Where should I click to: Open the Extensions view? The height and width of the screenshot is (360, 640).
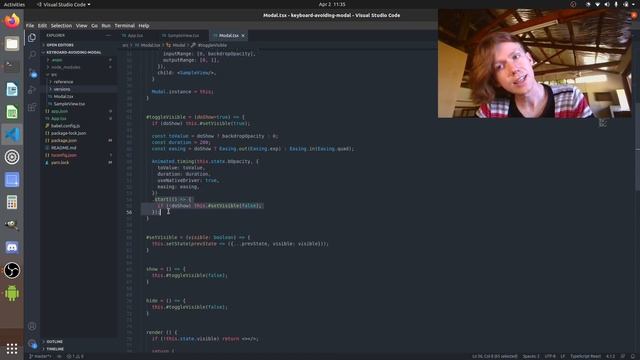32,107
